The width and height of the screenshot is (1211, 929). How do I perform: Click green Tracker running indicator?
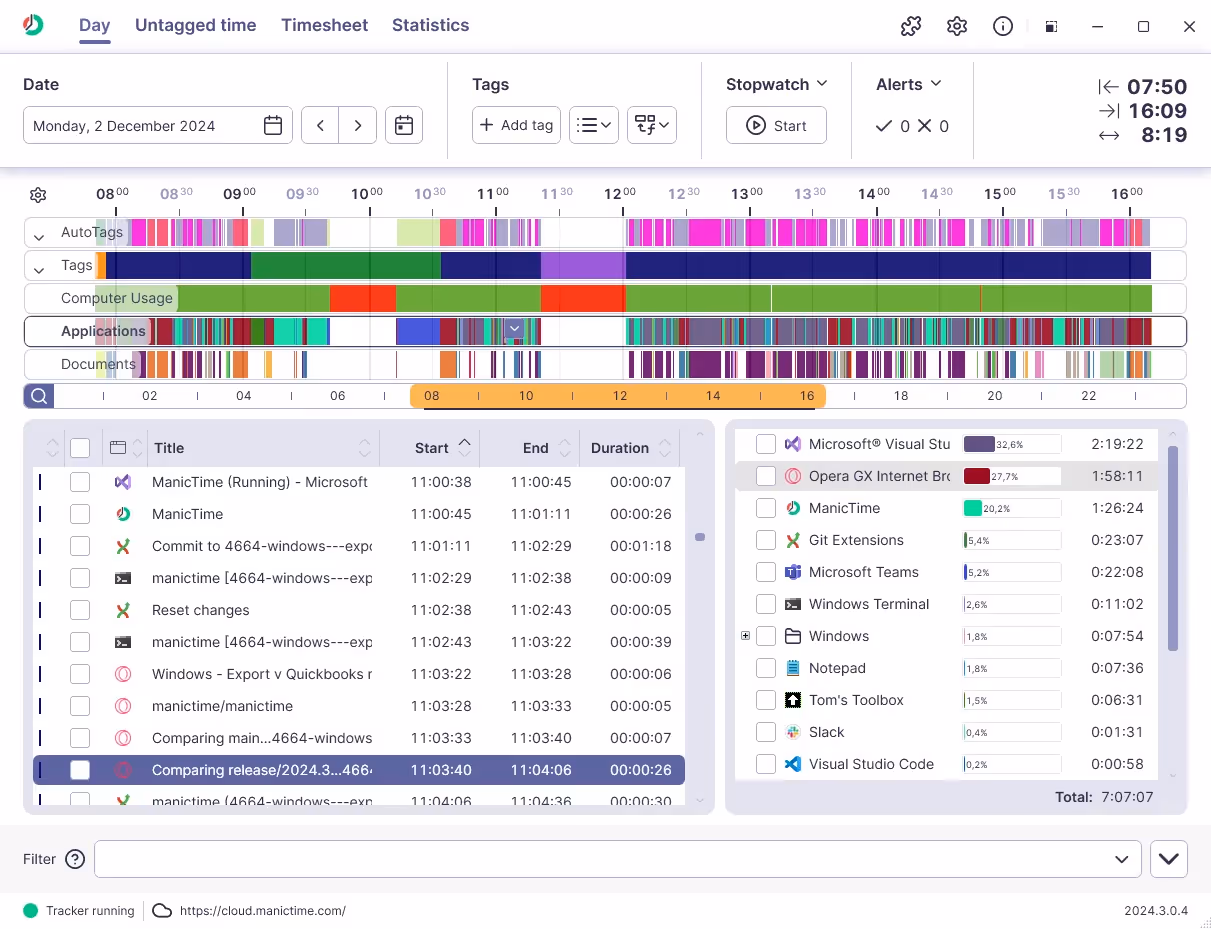(x=30, y=910)
